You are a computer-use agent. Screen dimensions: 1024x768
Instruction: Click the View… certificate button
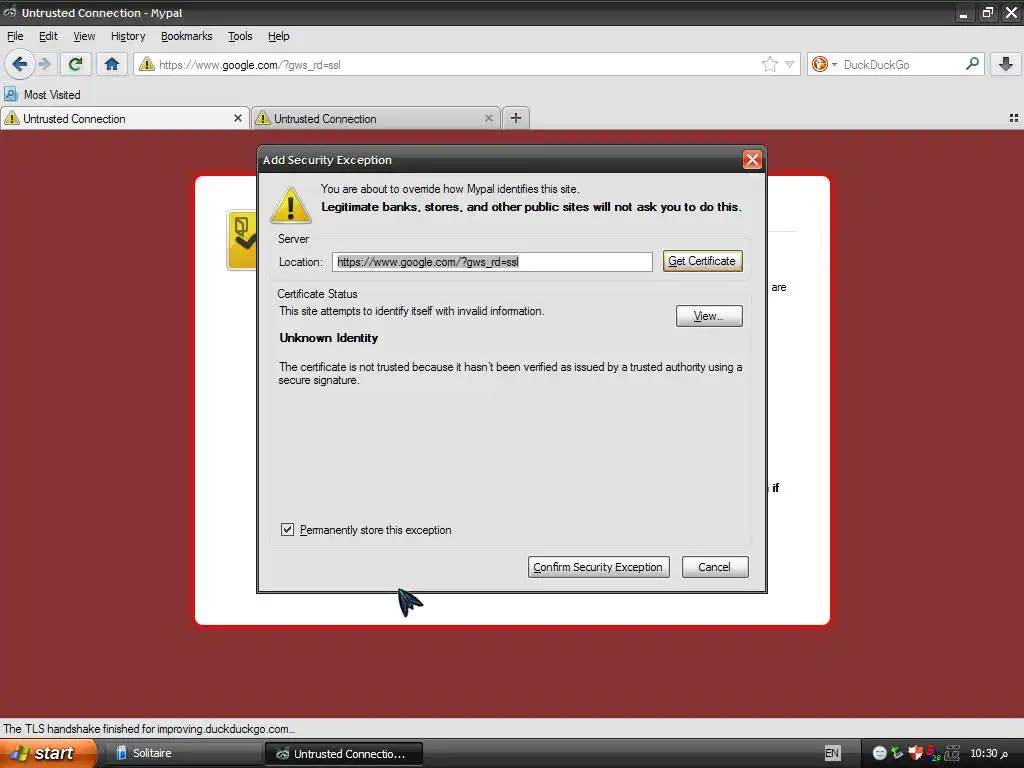(x=709, y=316)
